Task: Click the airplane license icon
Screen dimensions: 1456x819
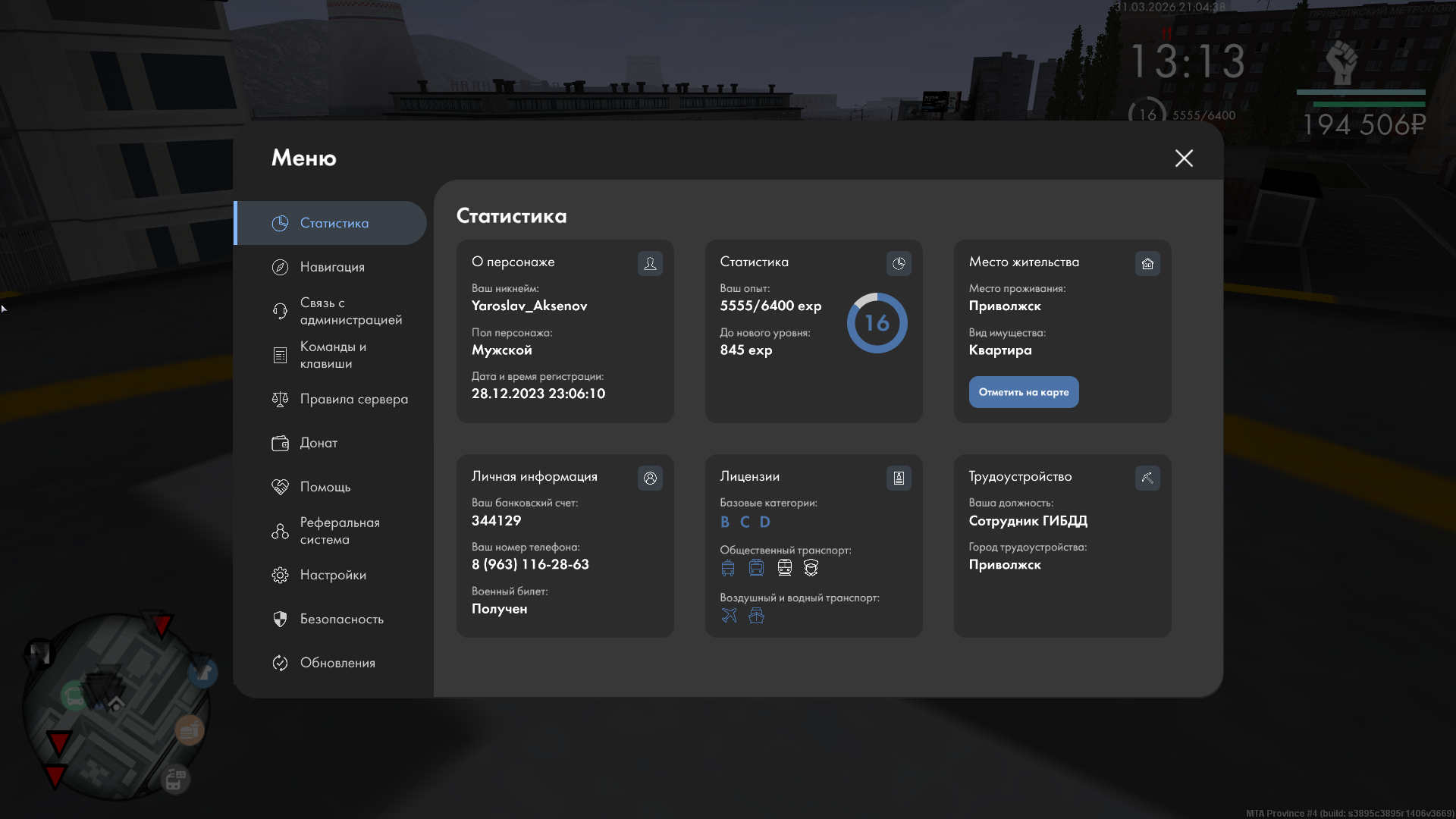Action: 729,615
